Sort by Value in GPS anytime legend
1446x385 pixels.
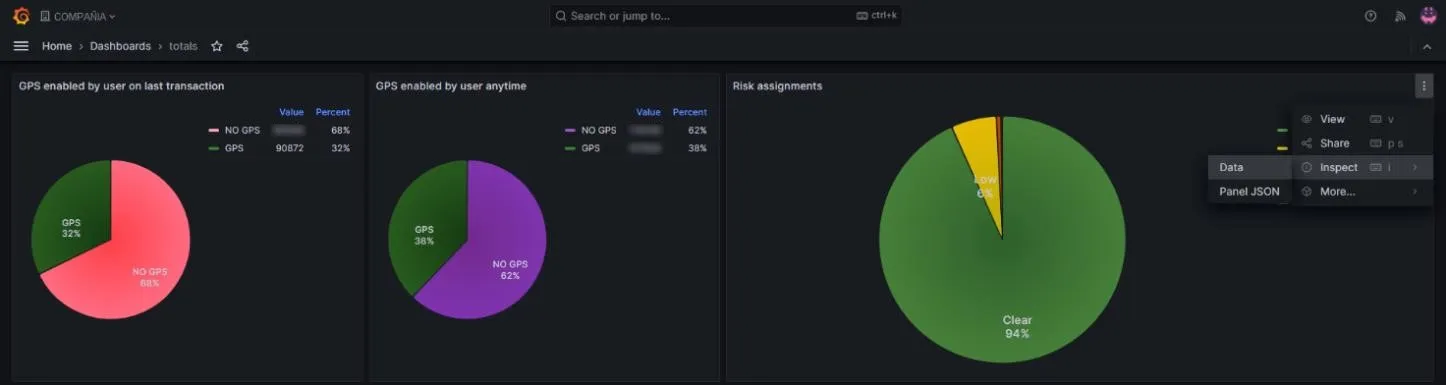[x=648, y=112]
